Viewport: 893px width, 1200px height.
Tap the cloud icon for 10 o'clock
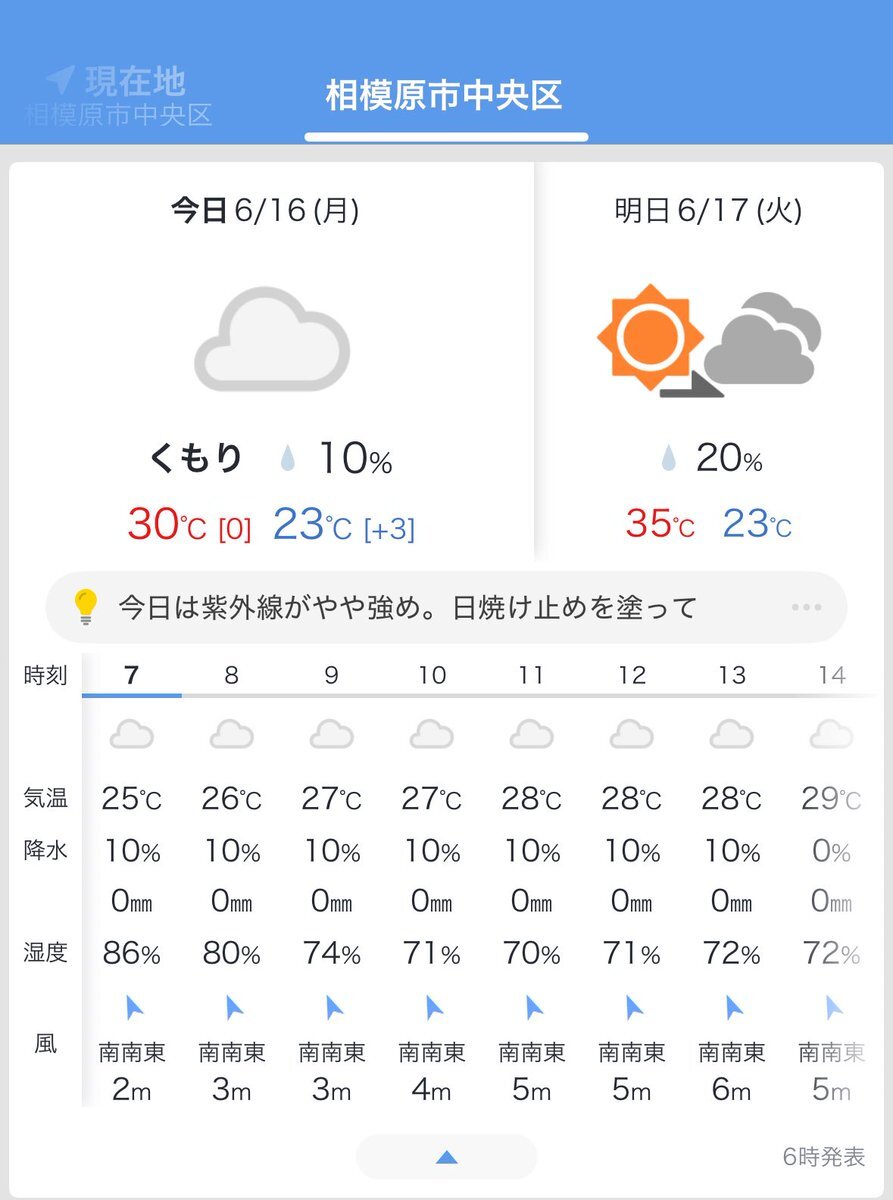(x=432, y=735)
